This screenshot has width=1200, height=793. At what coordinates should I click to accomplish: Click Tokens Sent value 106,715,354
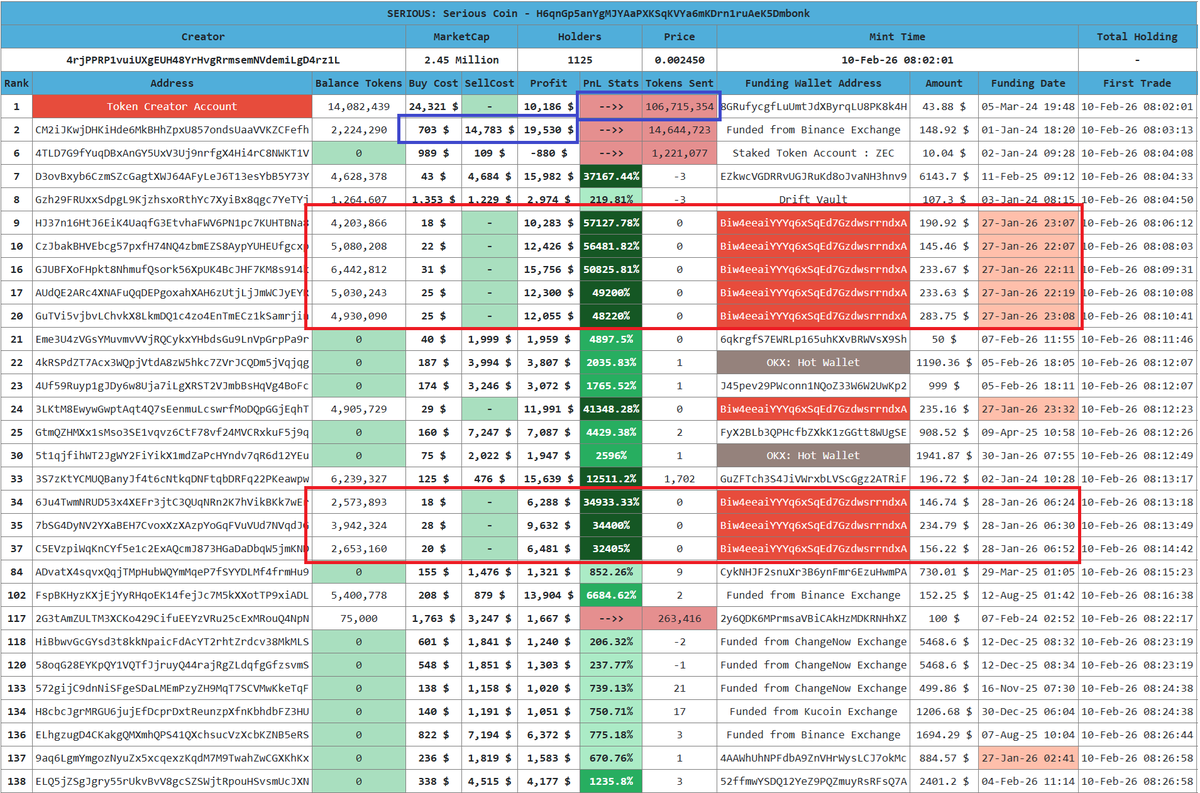(x=680, y=106)
